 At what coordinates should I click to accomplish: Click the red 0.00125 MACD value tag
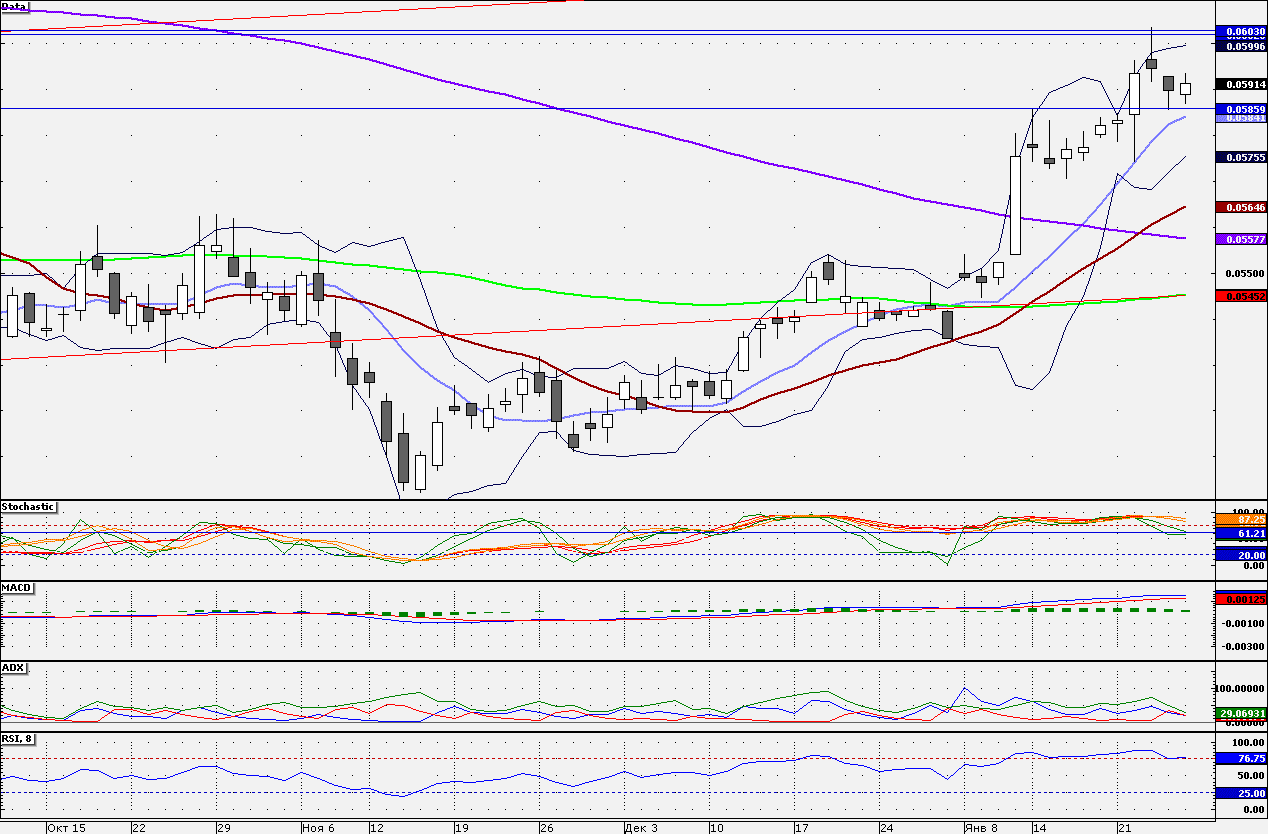(x=1240, y=598)
